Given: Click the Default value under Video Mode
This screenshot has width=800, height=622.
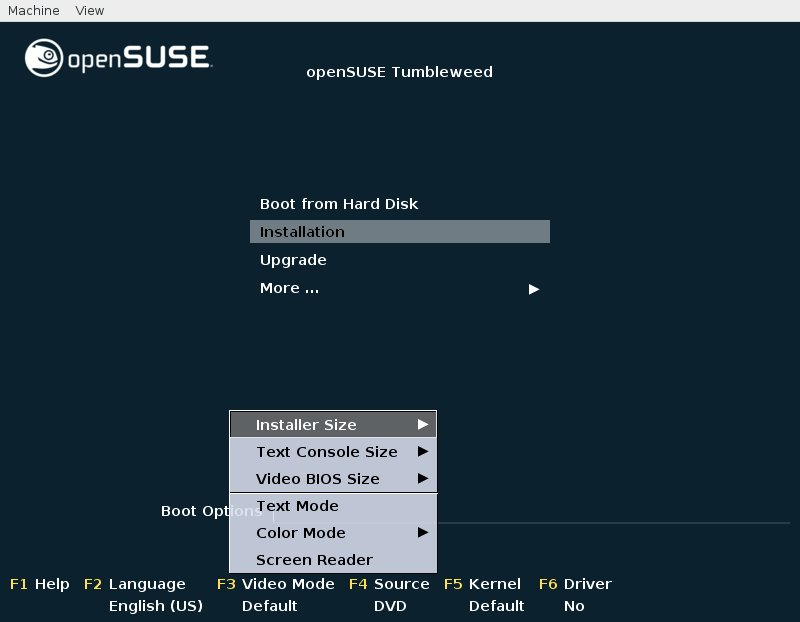Looking at the screenshot, I should [269, 606].
